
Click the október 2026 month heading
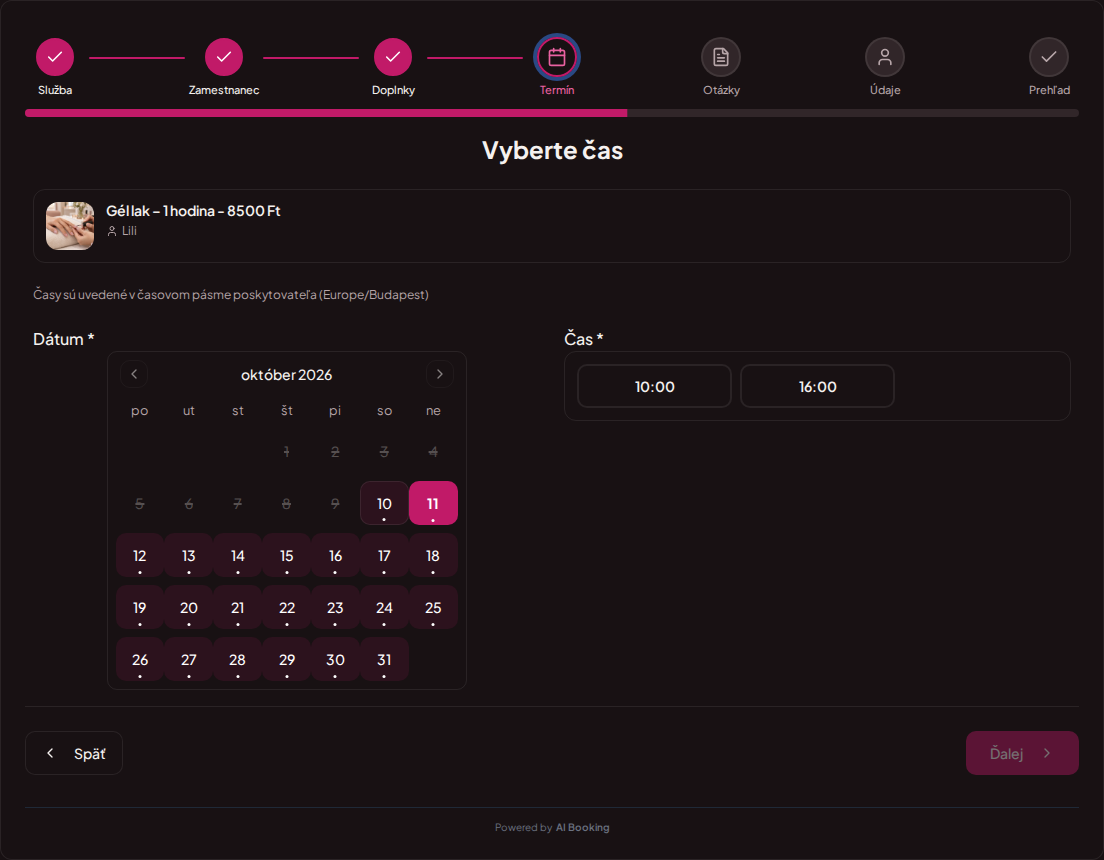287,375
